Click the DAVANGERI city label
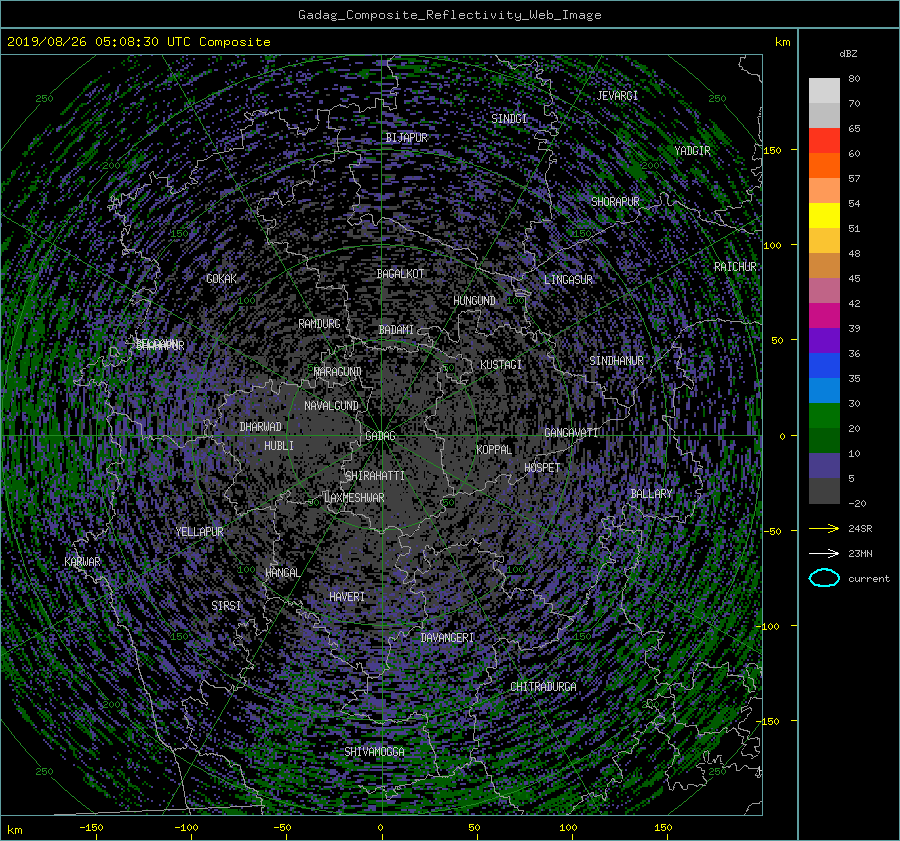The height and width of the screenshot is (841, 900). point(447,638)
